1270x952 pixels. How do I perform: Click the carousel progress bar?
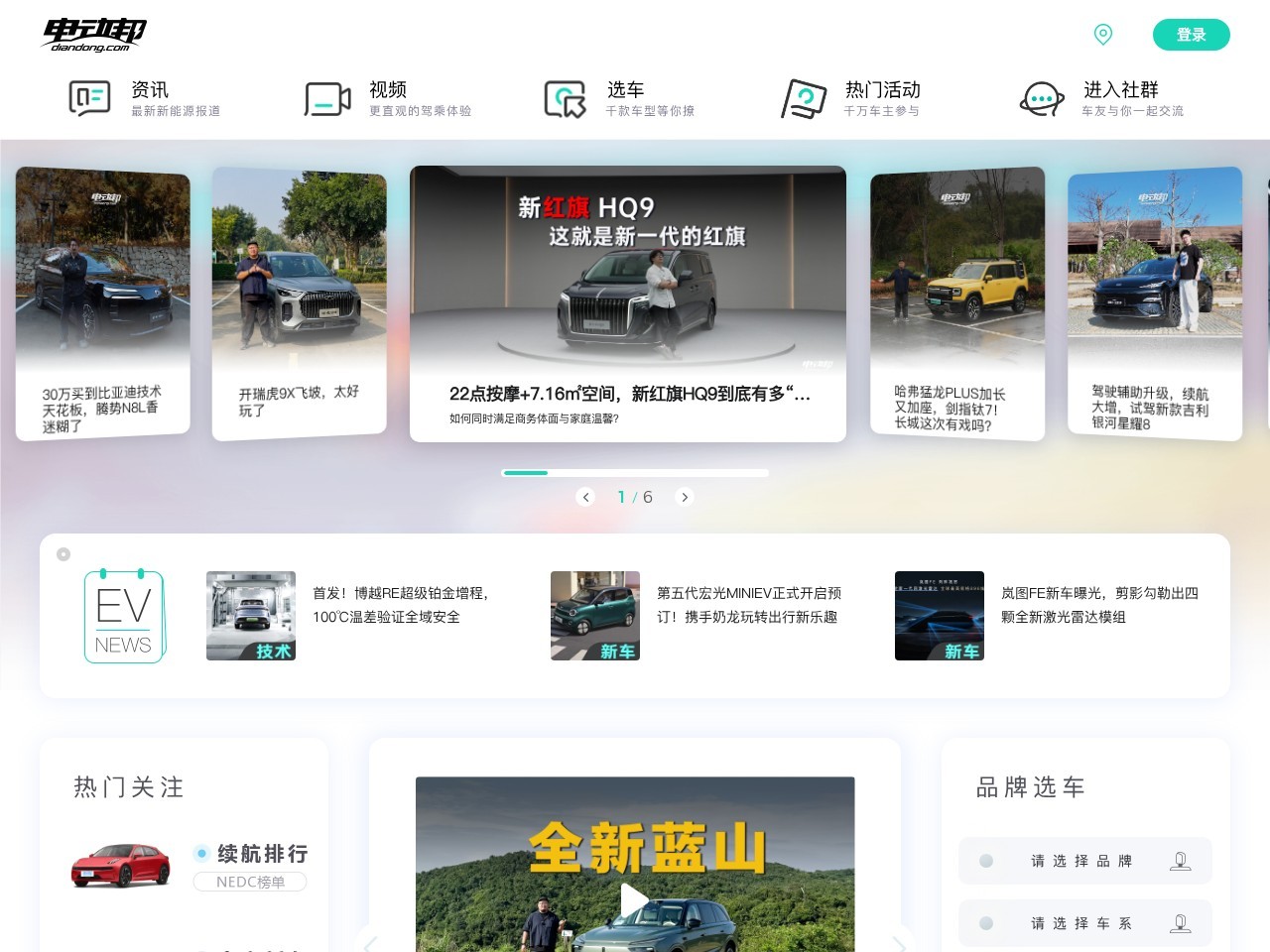pos(635,473)
